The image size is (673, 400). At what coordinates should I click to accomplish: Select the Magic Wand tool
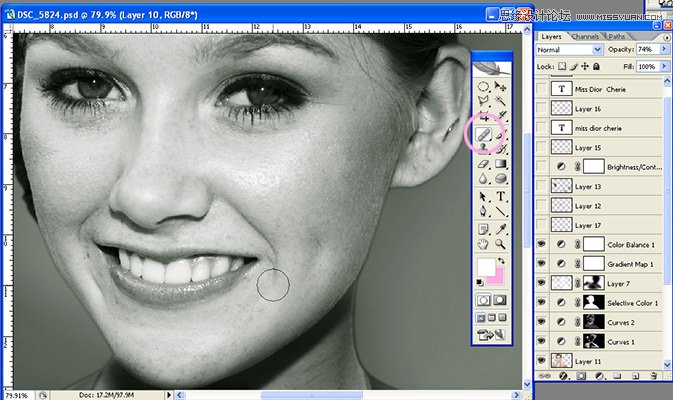(500, 101)
